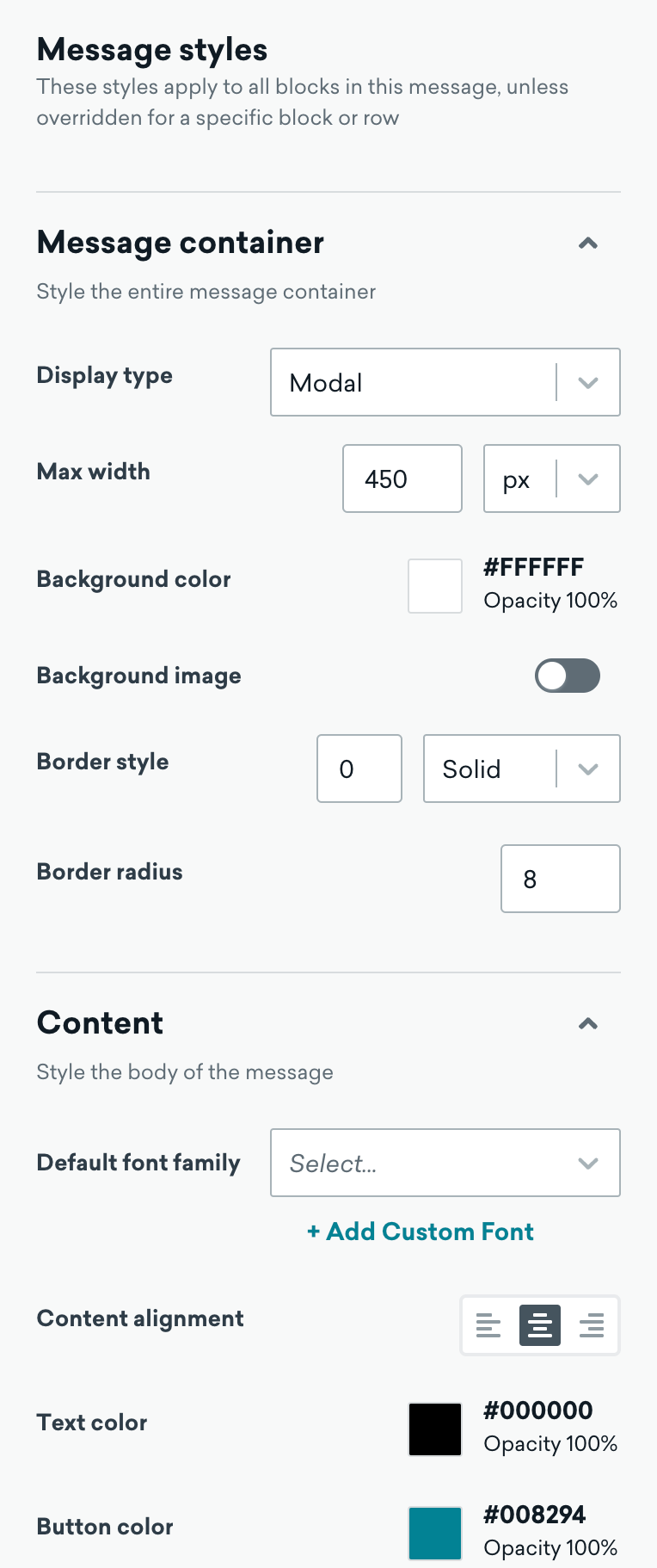Select center content alignment icon
Screen dimensions: 657x1568
(x=540, y=1325)
